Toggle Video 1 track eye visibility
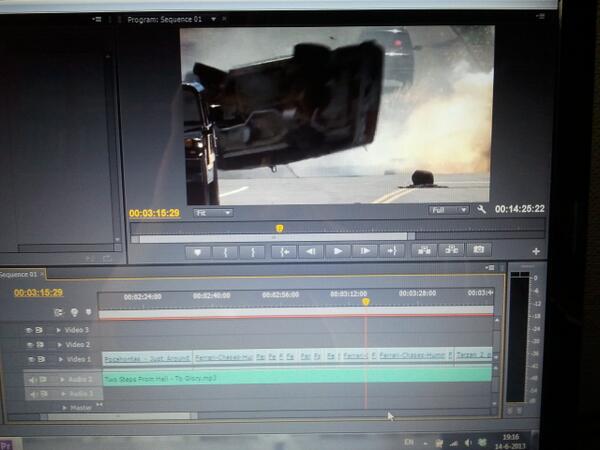This screenshot has height=450, width=600. [x=31, y=359]
